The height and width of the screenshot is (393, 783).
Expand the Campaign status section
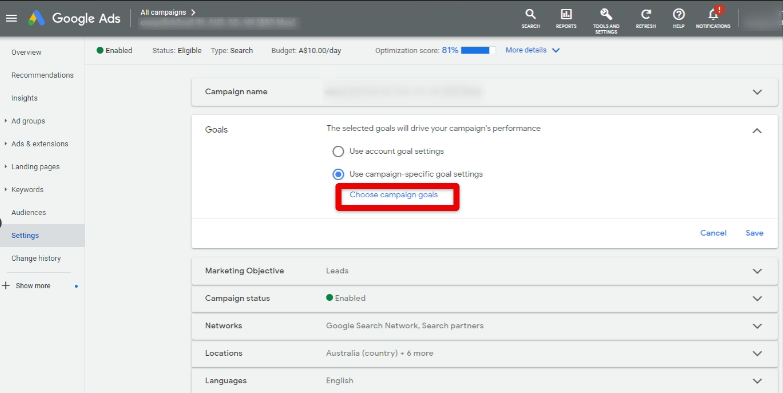click(x=757, y=299)
